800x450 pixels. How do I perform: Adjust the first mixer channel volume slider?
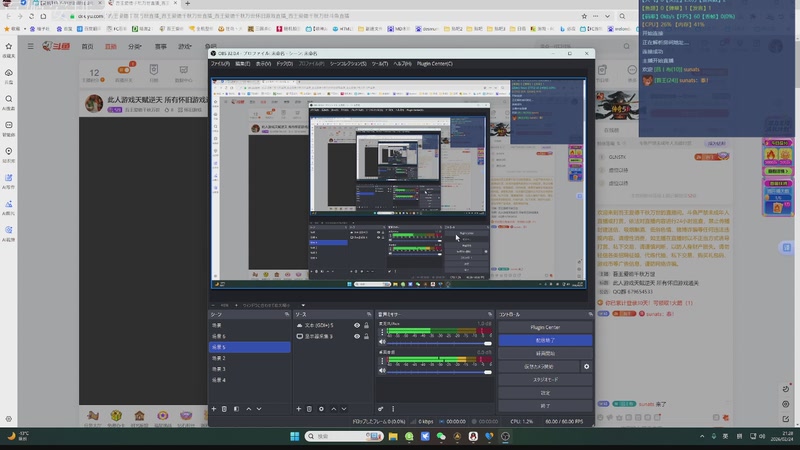439,343
